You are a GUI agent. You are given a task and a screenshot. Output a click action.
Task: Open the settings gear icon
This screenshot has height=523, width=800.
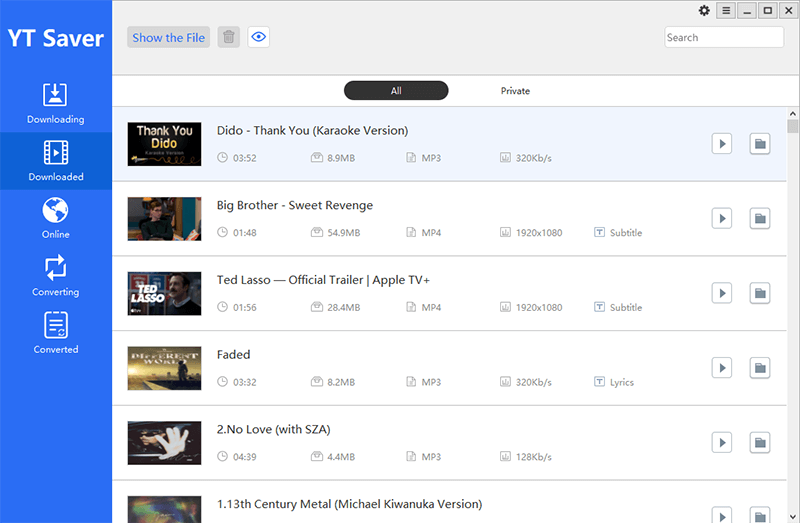(704, 11)
